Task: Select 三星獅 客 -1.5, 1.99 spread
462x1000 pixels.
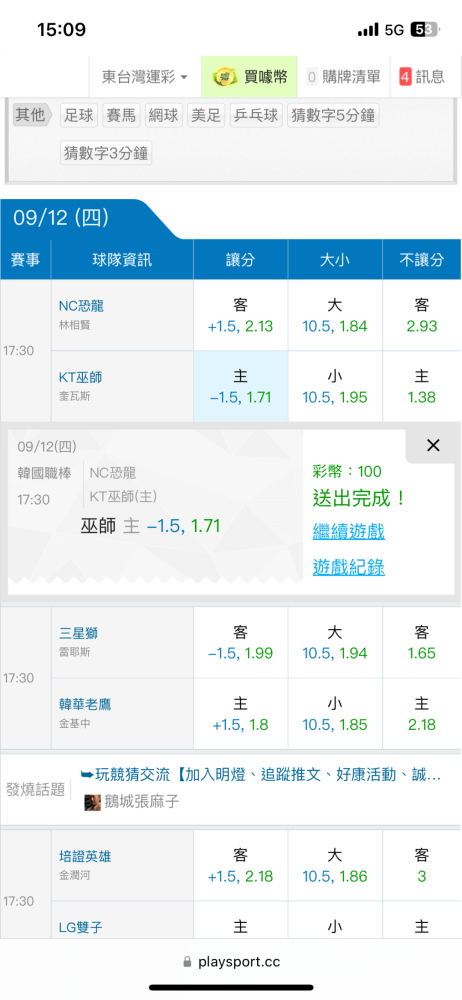Action: click(x=241, y=642)
